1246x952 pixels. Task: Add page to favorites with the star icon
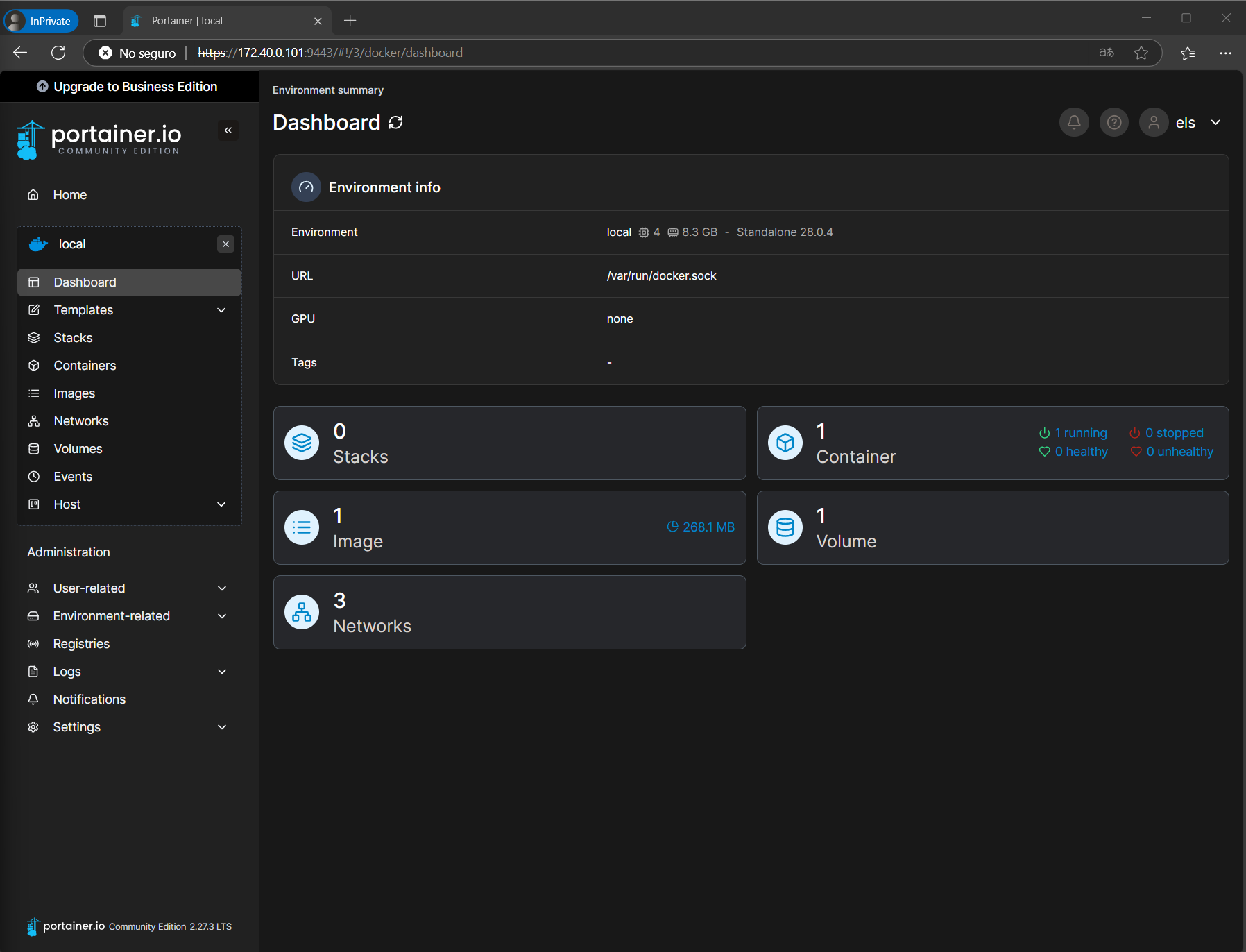click(x=1141, y=53)
